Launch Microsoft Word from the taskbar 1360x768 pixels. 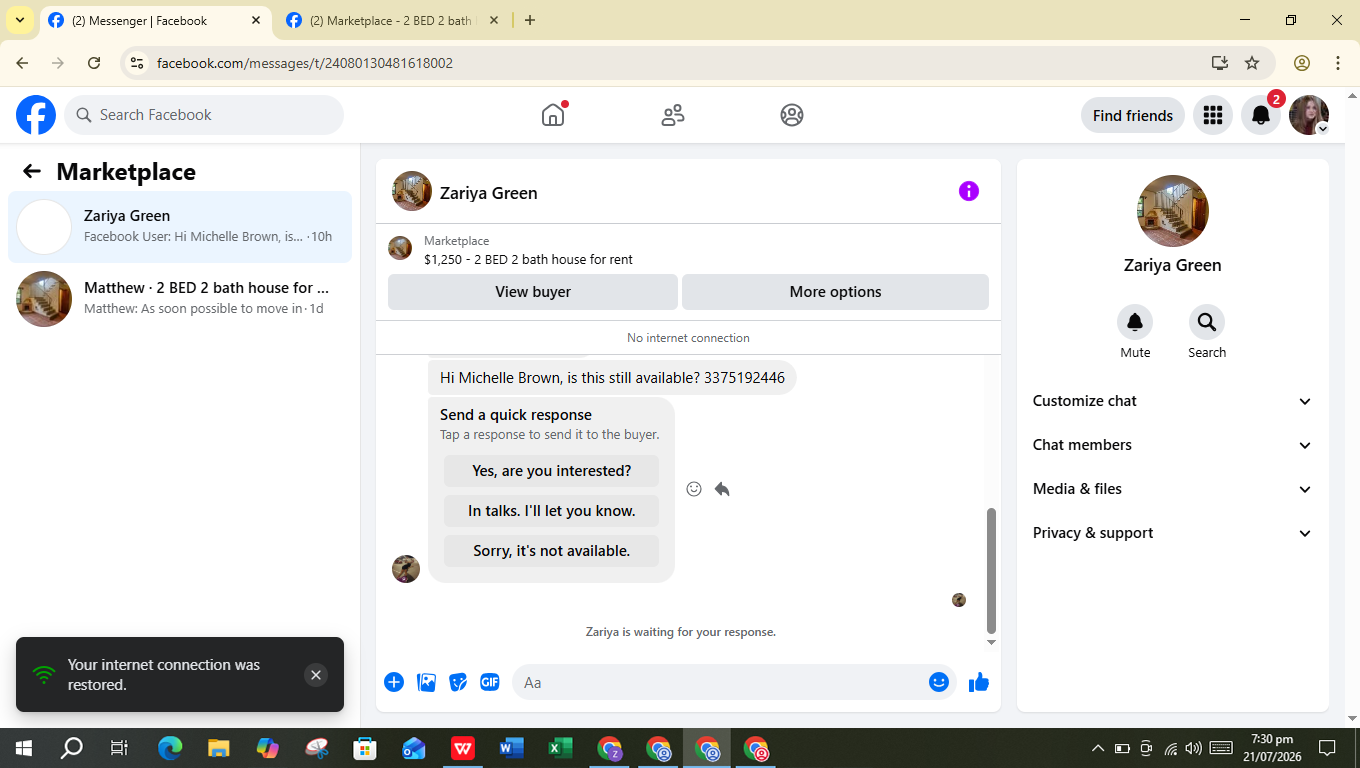(x=511, y=748)
